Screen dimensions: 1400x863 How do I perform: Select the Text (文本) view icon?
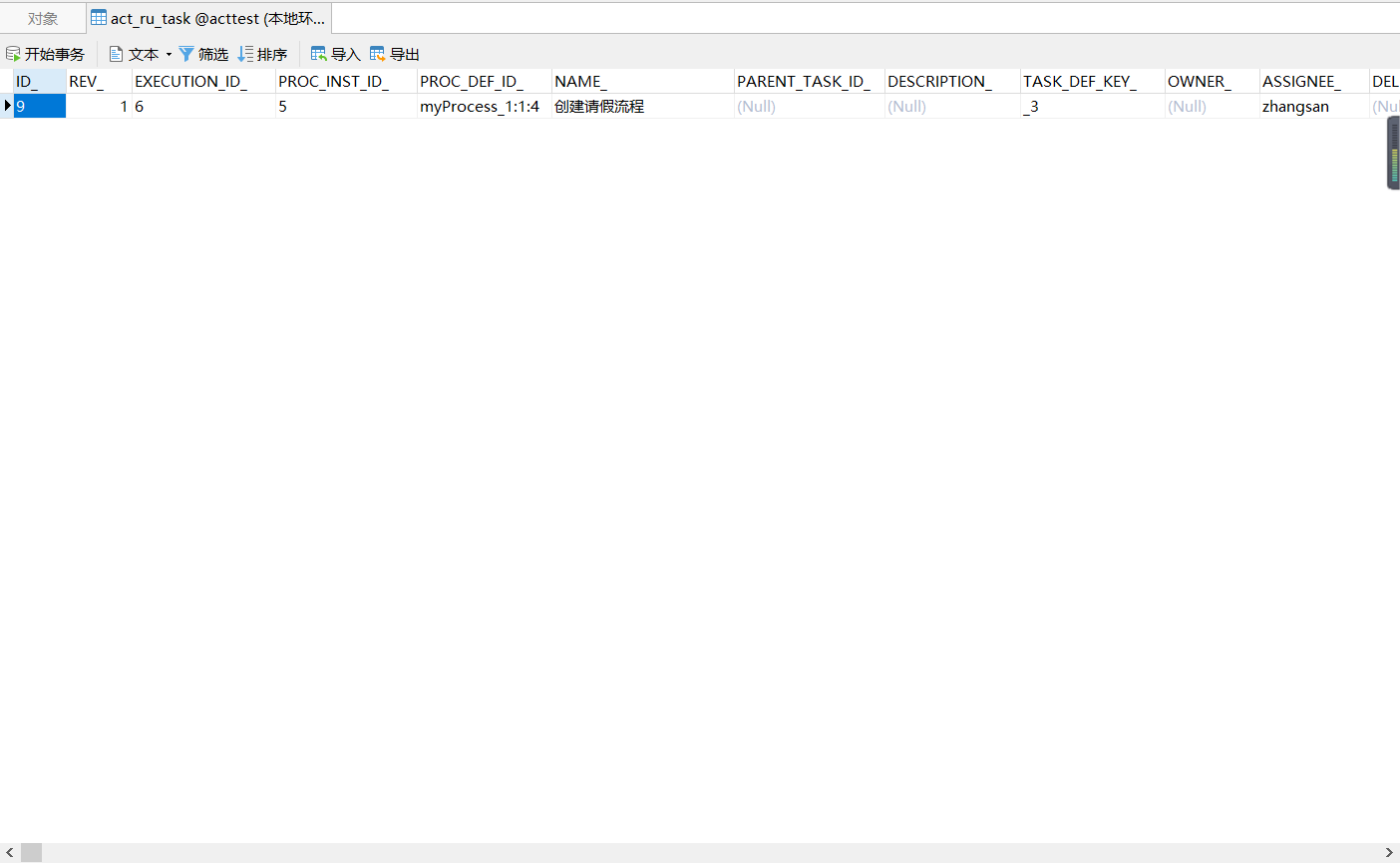pyautogui.click(x=117, y=53)
